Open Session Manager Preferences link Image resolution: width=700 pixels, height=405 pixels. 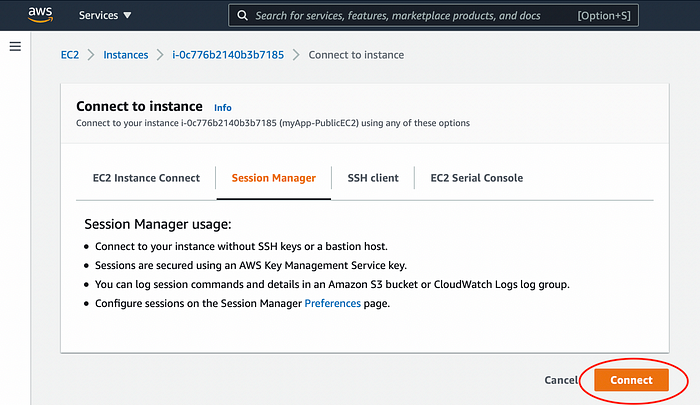coord(333,304)
